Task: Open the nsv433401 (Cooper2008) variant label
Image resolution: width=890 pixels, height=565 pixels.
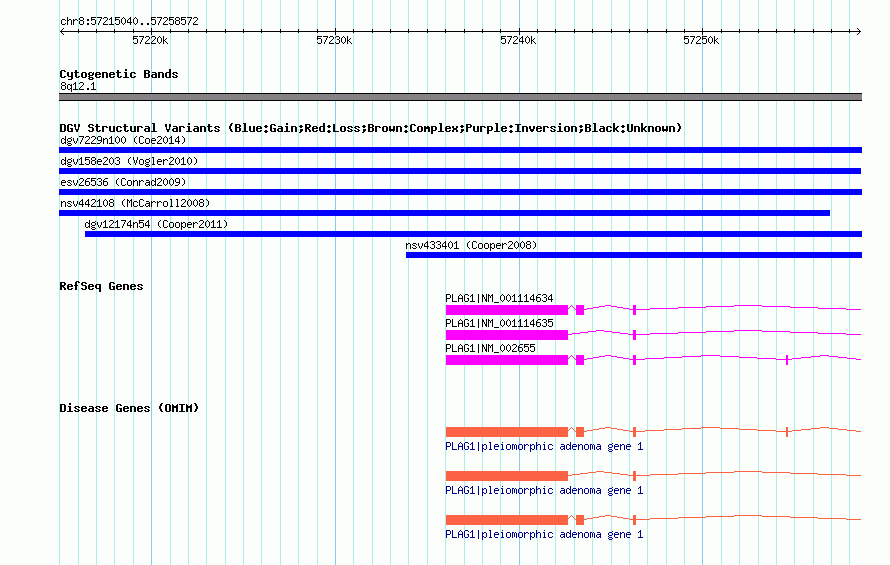Action: [471, 245]
